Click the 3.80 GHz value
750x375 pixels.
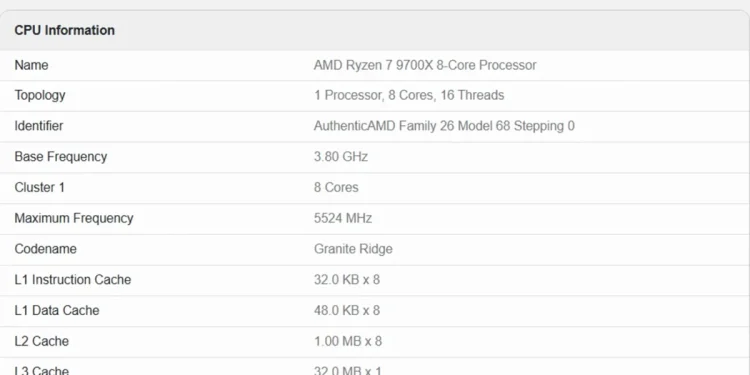tap(341, 157)
